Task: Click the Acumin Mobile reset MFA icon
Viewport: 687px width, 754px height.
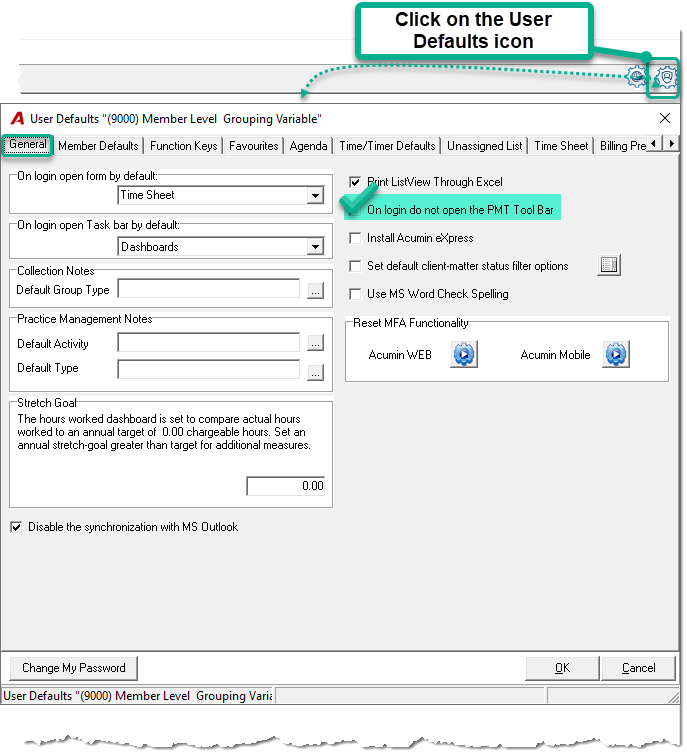Action: pos(616,354)
